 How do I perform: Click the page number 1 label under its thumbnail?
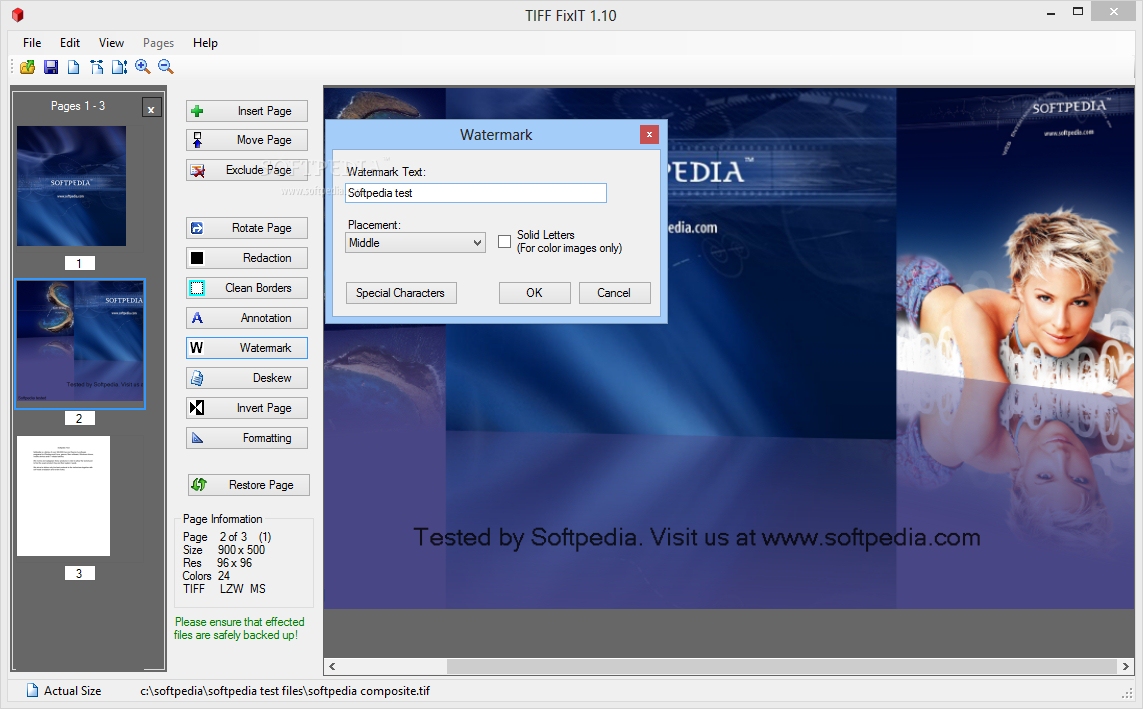point(79,264)
